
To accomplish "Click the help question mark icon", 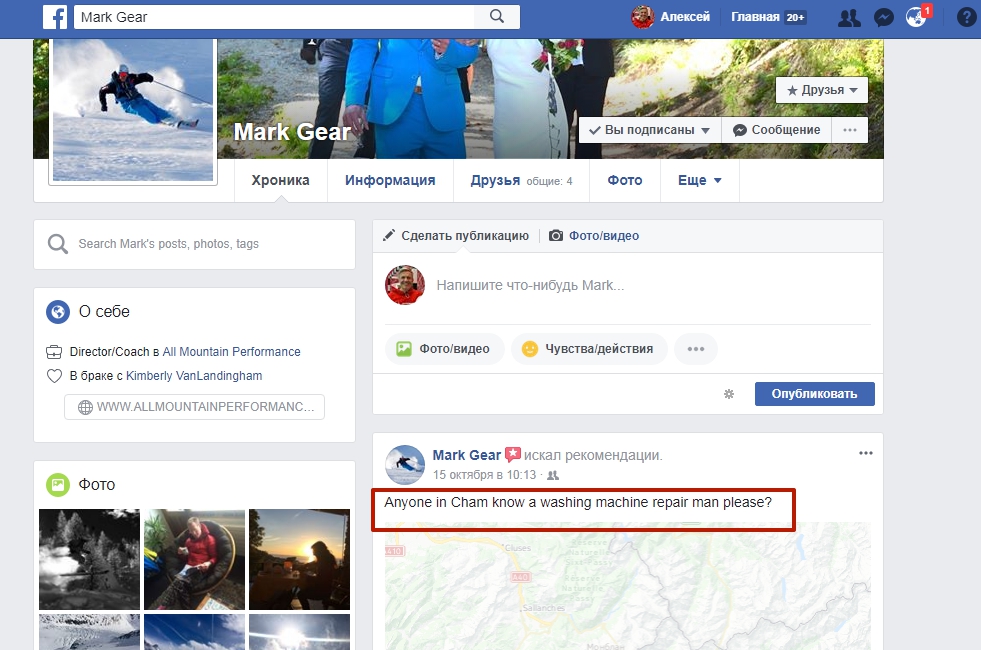I will [966, 17].
